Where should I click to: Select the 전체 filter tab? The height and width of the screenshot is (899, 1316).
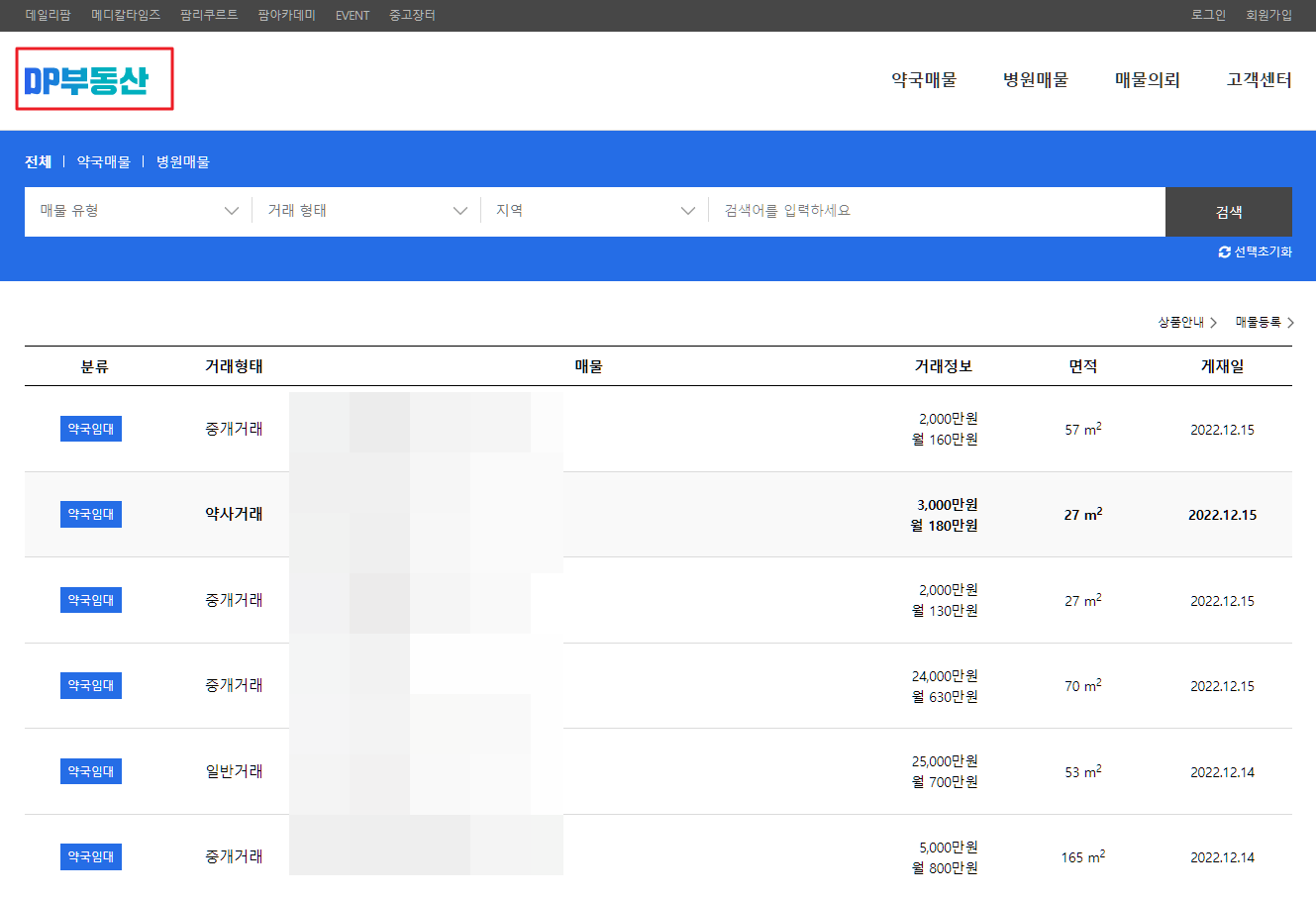39,161
